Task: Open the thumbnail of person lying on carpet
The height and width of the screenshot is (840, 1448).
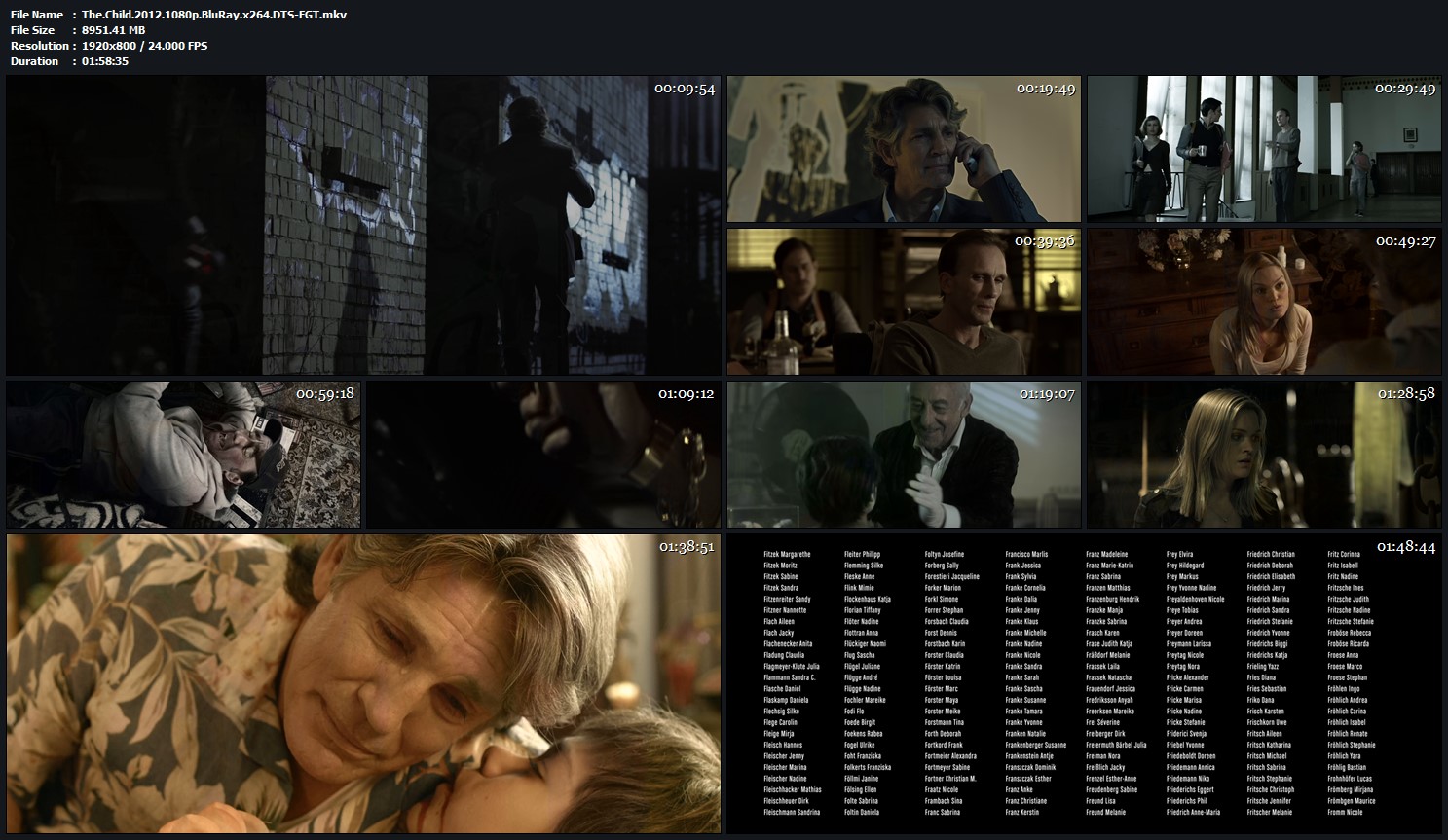Action: tap(183, 455)
